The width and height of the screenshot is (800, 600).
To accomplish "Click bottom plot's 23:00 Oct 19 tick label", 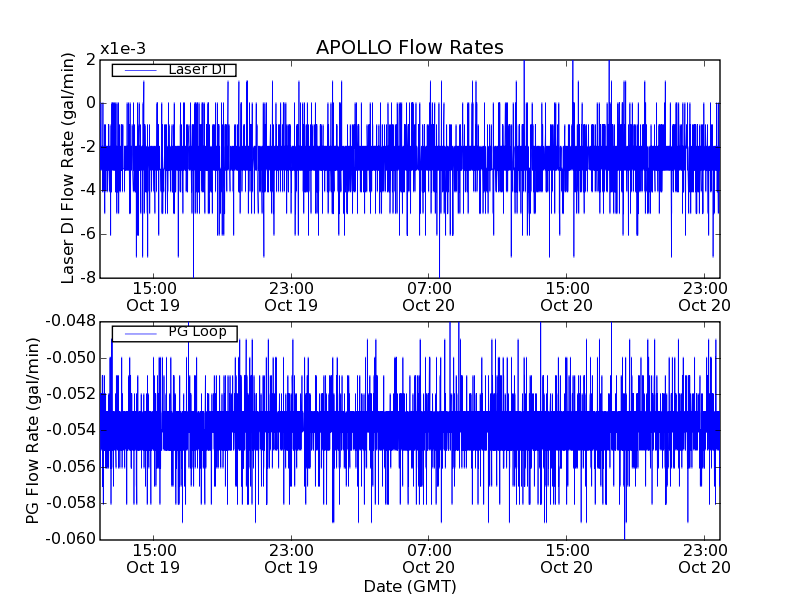I will coord(291,559).
